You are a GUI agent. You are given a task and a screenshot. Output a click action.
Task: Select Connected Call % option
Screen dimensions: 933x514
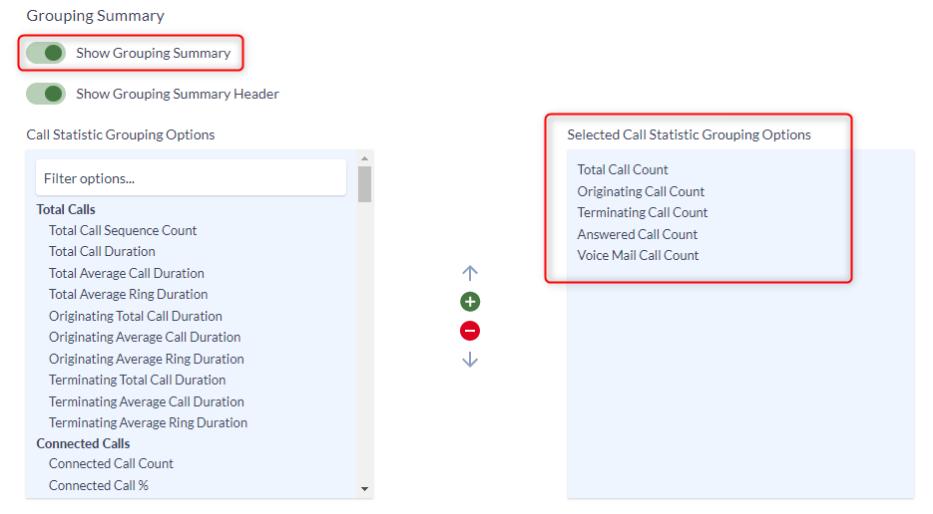[98, 485]
